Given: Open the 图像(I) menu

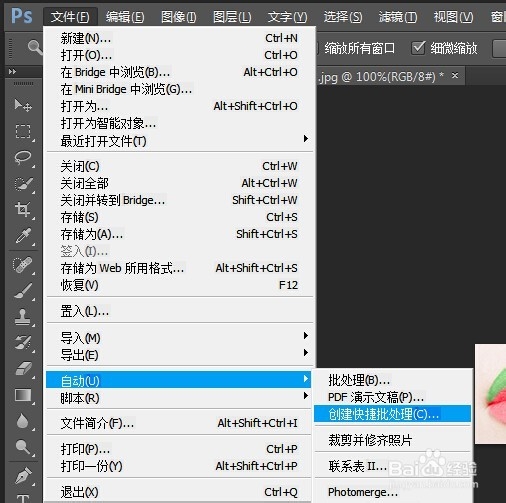Looking at the screenshot, I should [178, 16].
